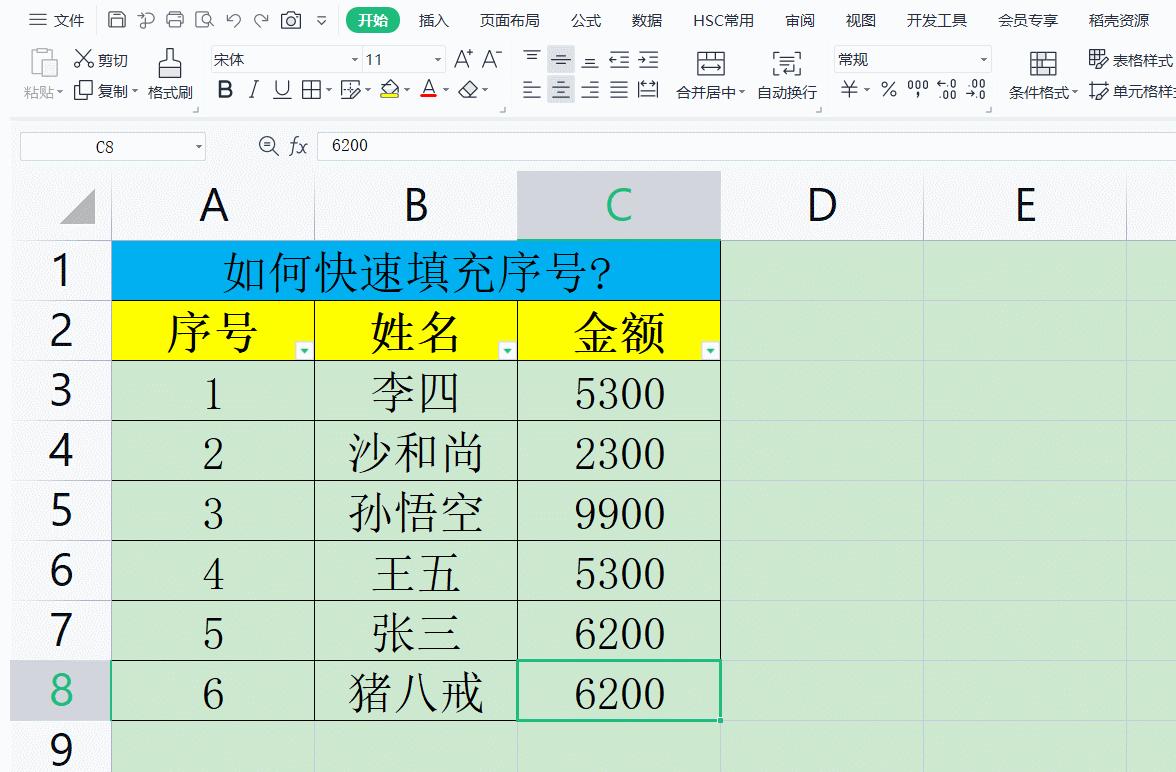Switch to the 插入 tab
The width and height of the screenshot is (1176, 772).
(x=434, y=20)
